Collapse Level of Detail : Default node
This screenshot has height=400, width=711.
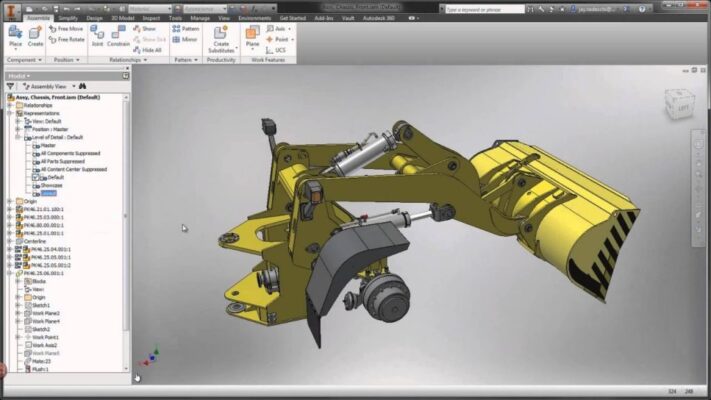(18, 137)
